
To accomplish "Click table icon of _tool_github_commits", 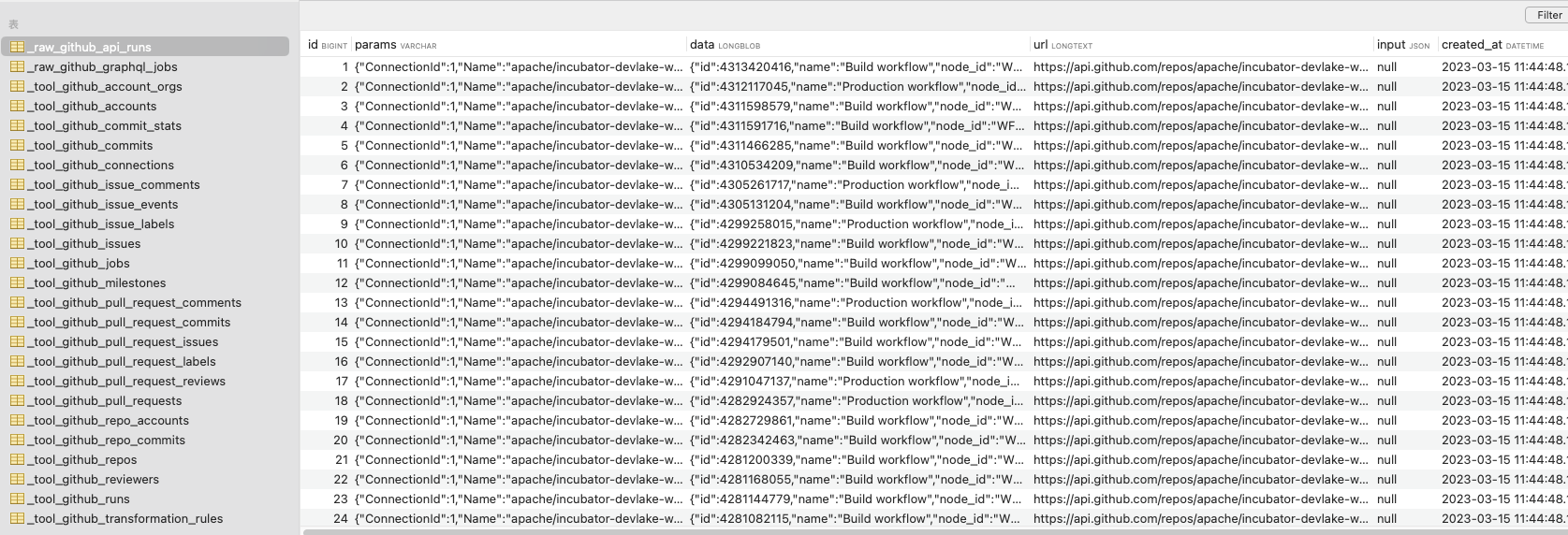I will (x=17, y=145).
